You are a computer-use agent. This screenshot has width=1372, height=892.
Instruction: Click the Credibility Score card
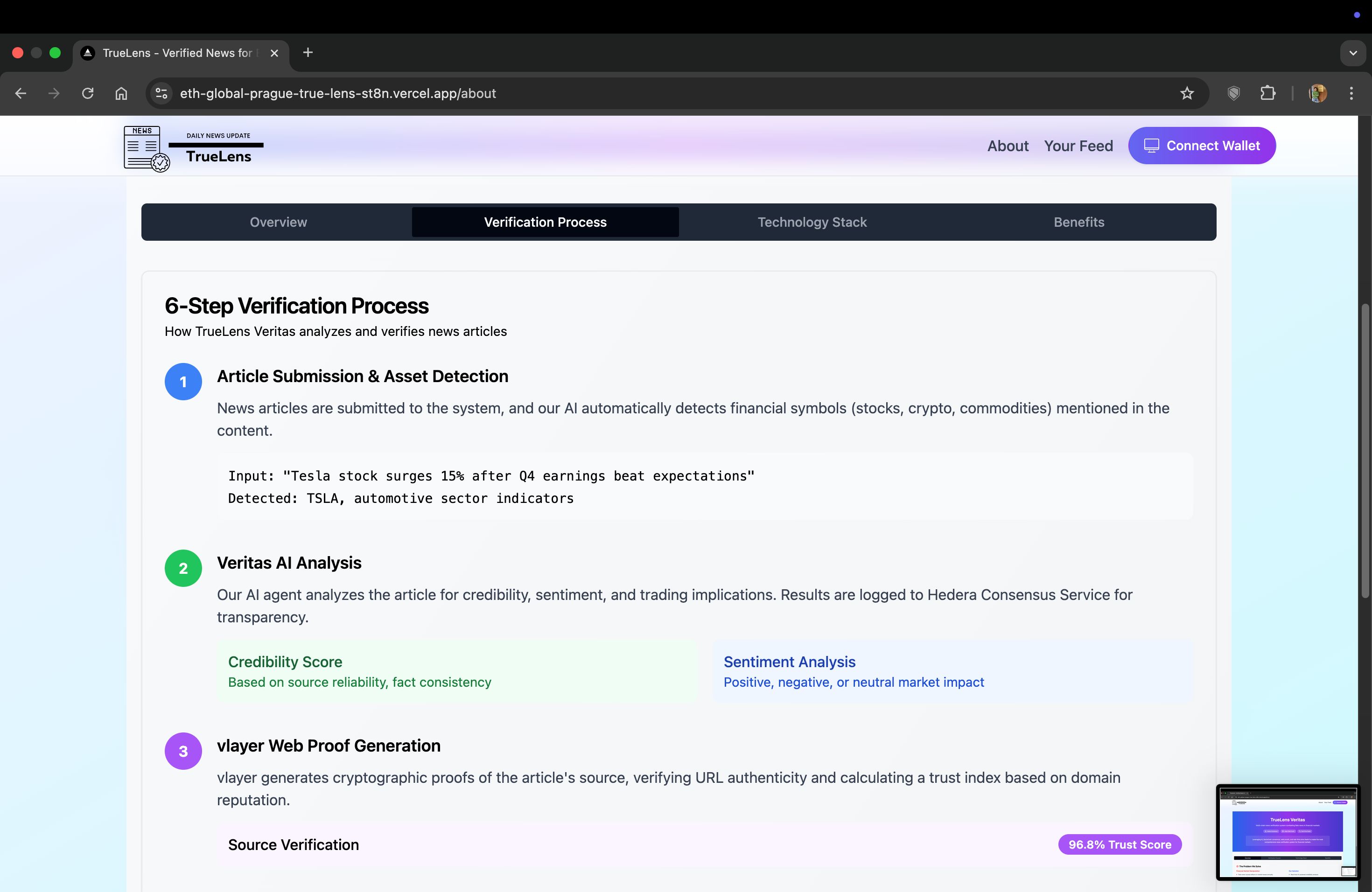click(x=457, y=671)
